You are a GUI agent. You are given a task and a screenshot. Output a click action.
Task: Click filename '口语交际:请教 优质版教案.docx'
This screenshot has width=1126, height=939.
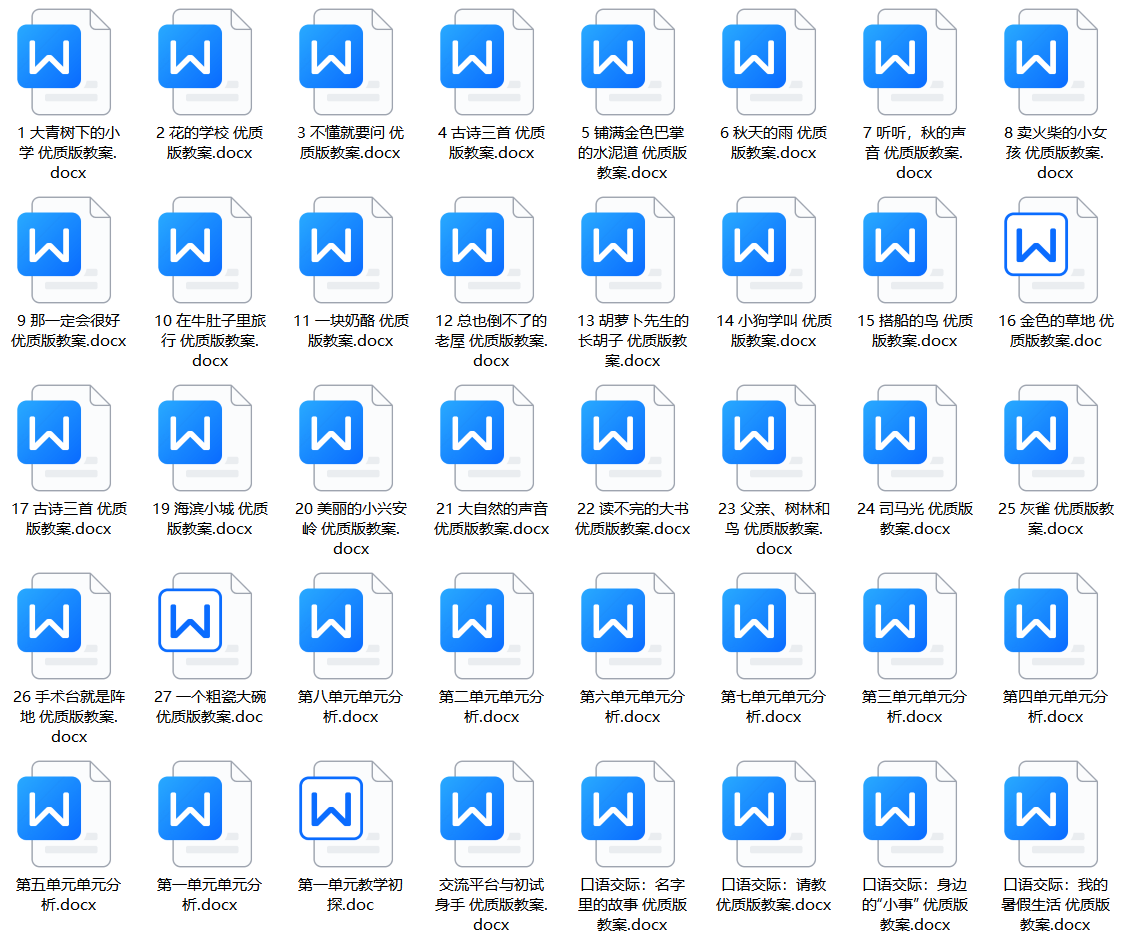point(773,895)
